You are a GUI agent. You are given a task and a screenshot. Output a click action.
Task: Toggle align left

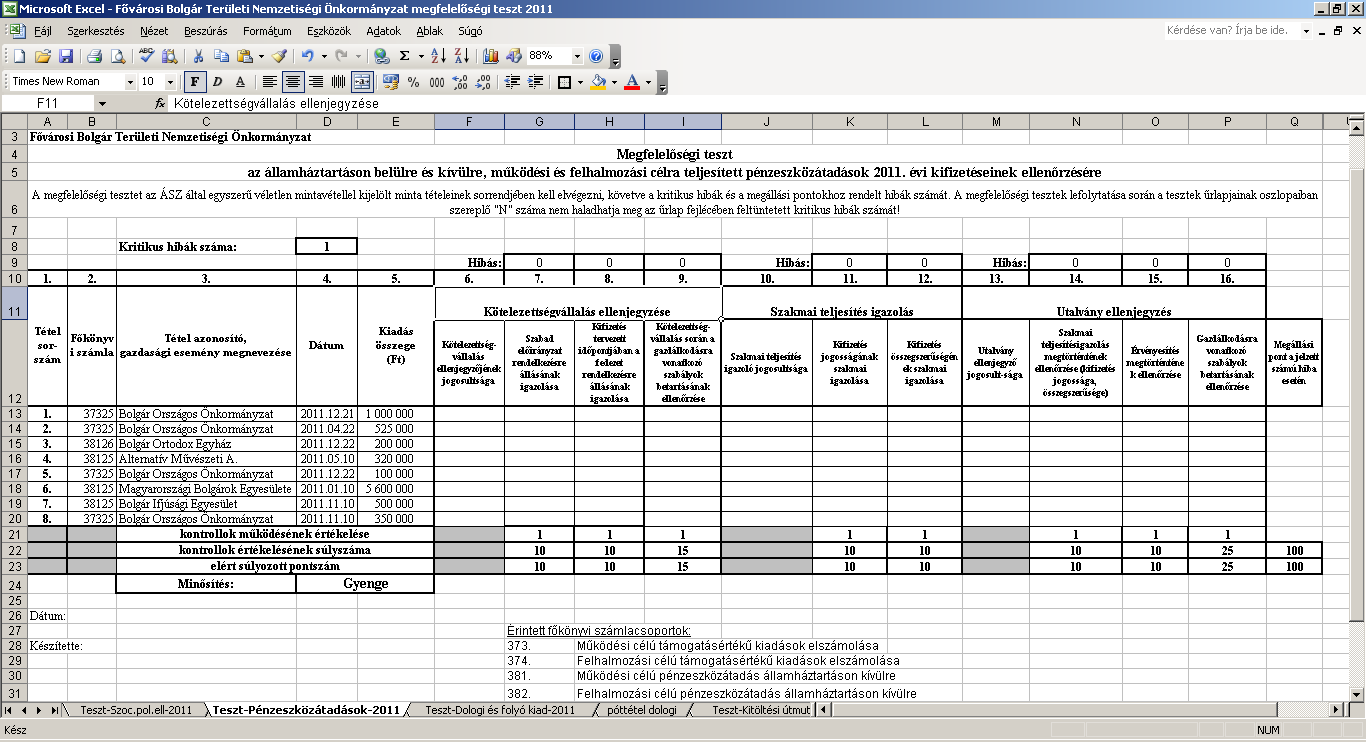tap(270, 82)
